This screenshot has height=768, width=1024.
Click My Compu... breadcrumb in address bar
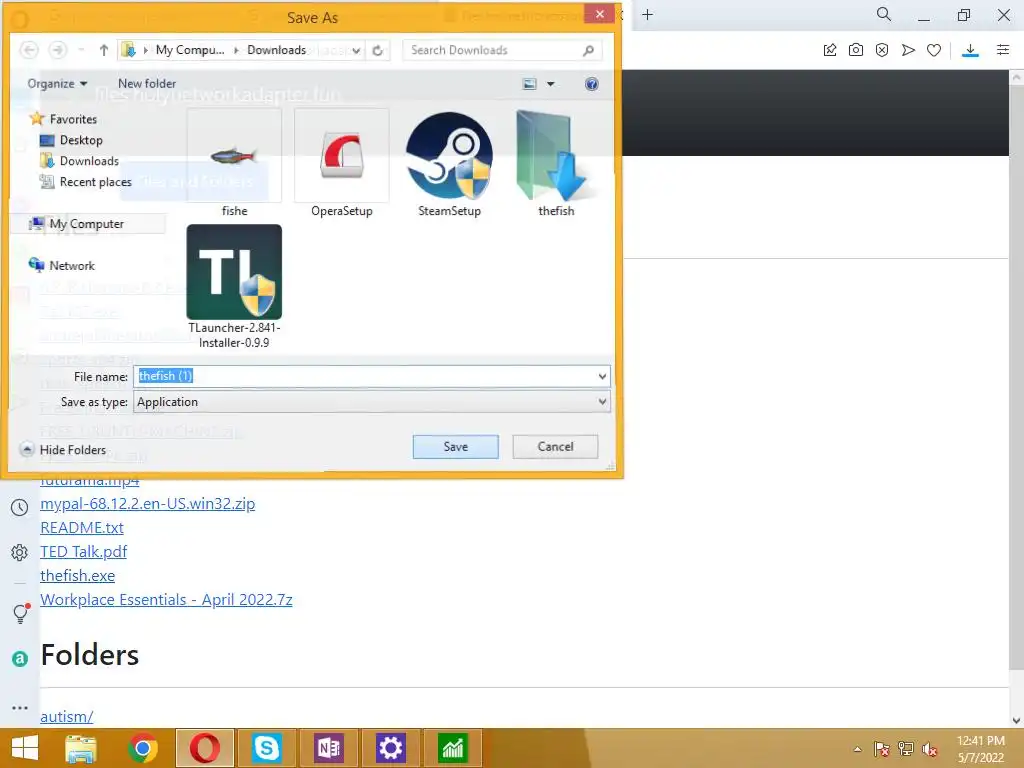tap(190, 50)
